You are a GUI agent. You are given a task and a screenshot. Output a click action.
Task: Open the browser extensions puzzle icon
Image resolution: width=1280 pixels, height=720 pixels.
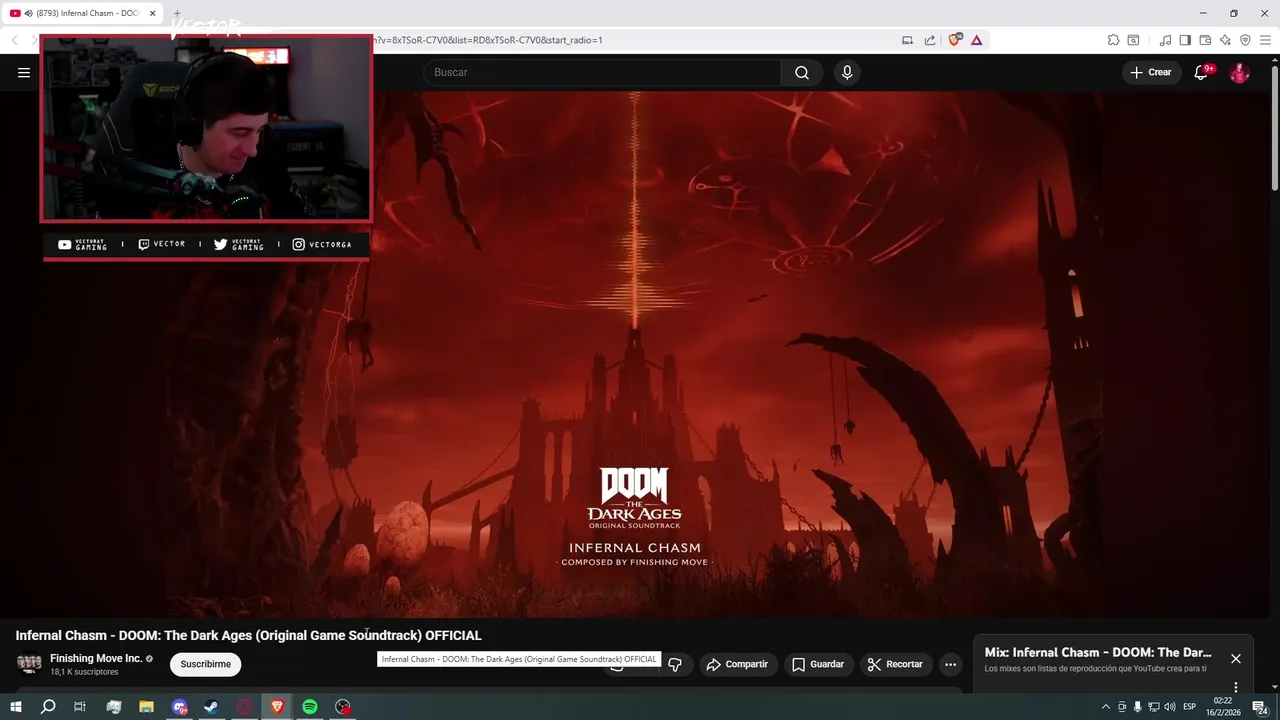coord(1113,40)
